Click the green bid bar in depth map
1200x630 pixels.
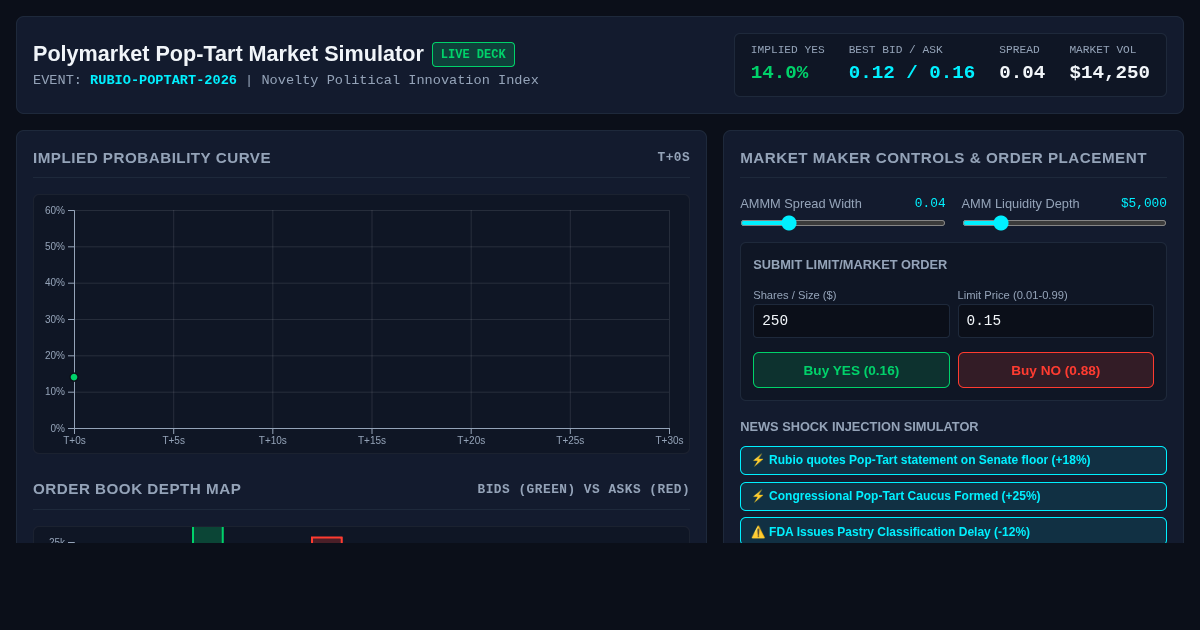pos(208,535)
